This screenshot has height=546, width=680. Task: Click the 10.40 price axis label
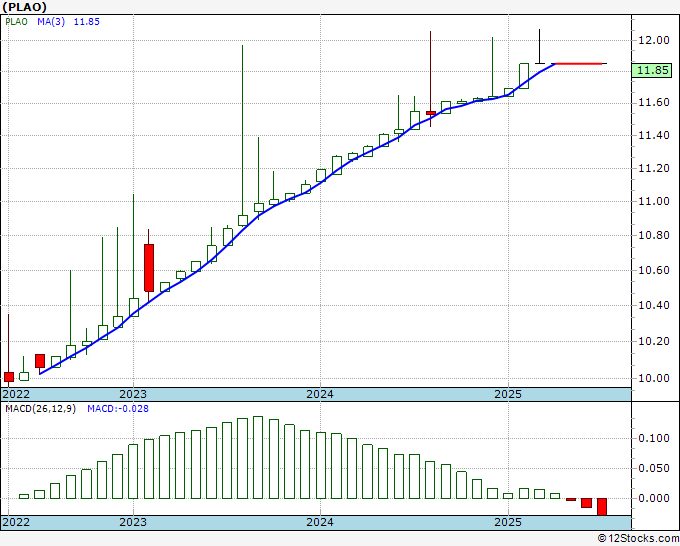tap(654, 306)
